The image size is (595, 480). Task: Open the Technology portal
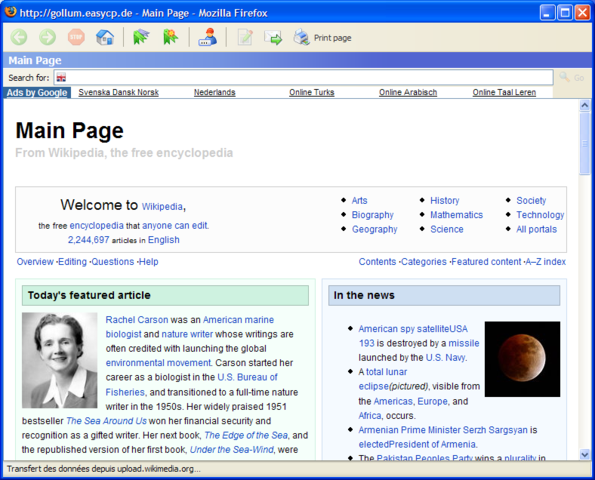[x=540, y=215]
